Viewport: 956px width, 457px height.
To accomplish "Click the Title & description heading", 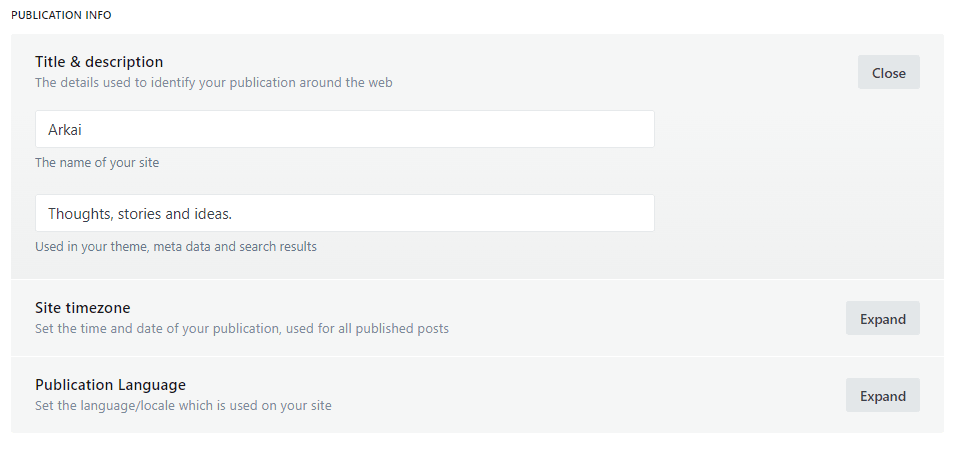I will (x=99, y=62).
